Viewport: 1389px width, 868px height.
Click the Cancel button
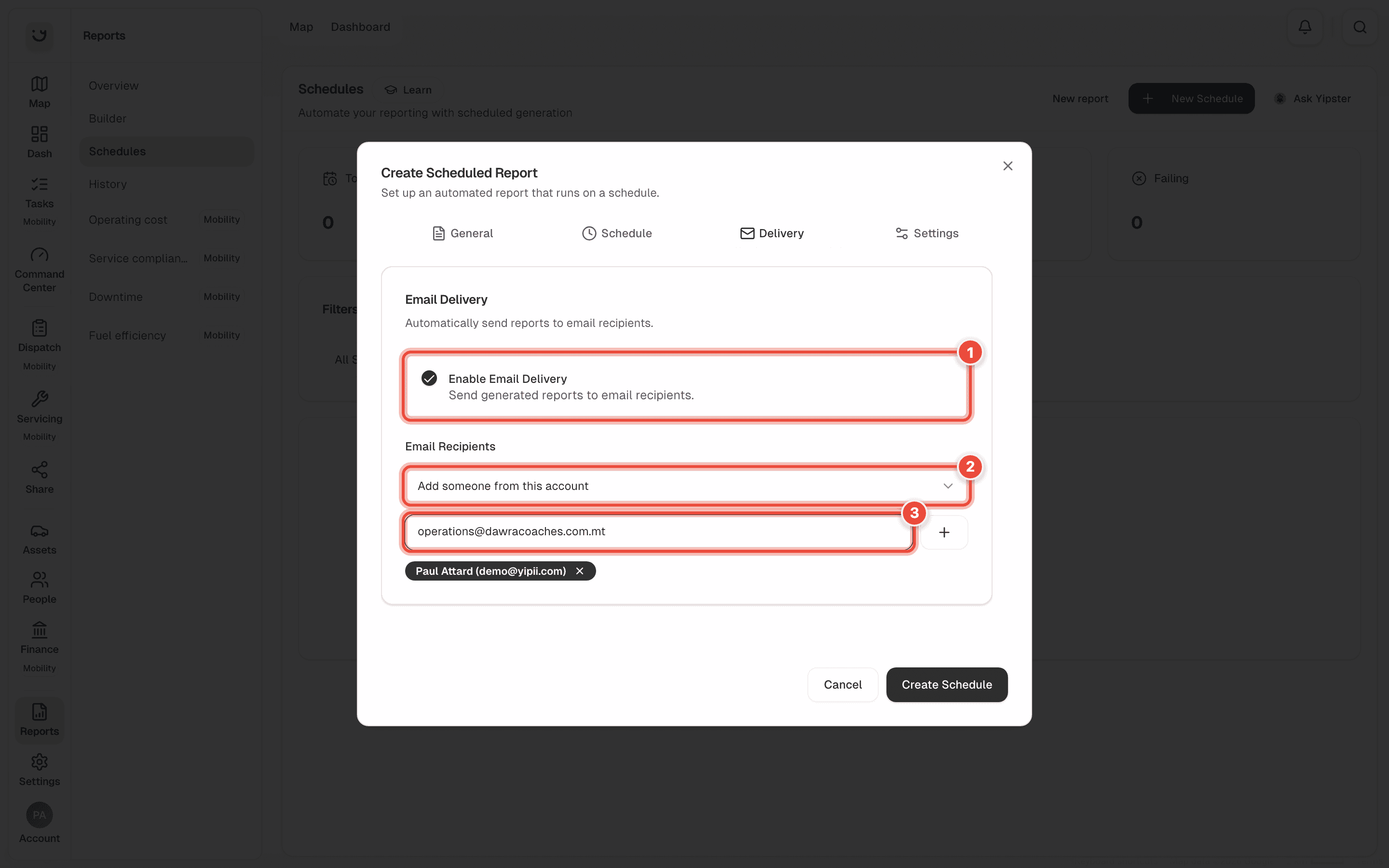(843, 684)
